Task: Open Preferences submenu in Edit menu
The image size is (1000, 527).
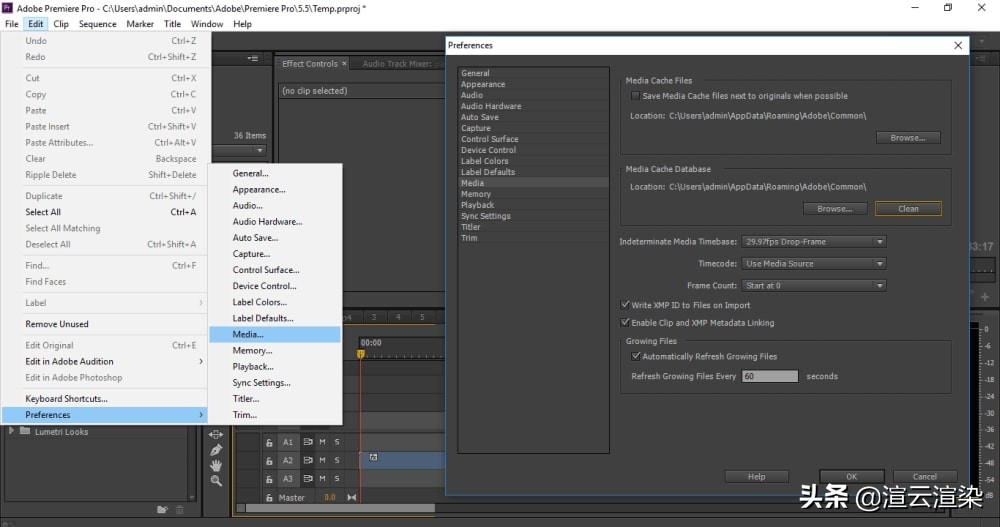Action: coord(104,415)
